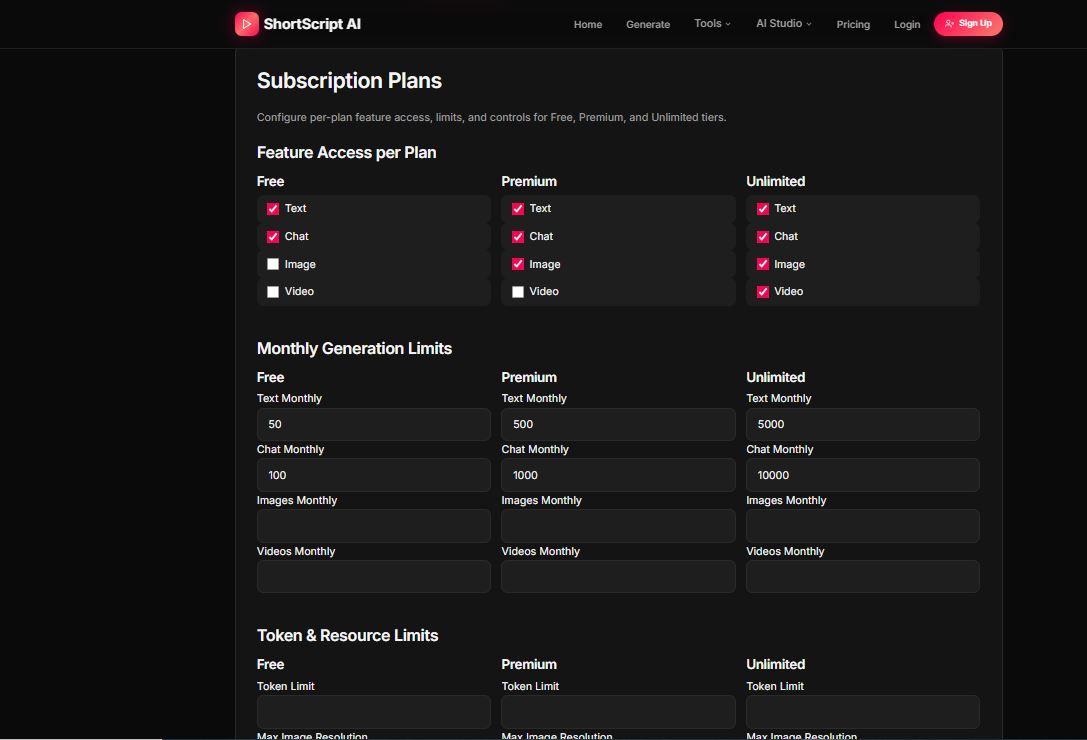
Task: Click the Login link
Action: [x=906, y=25]
